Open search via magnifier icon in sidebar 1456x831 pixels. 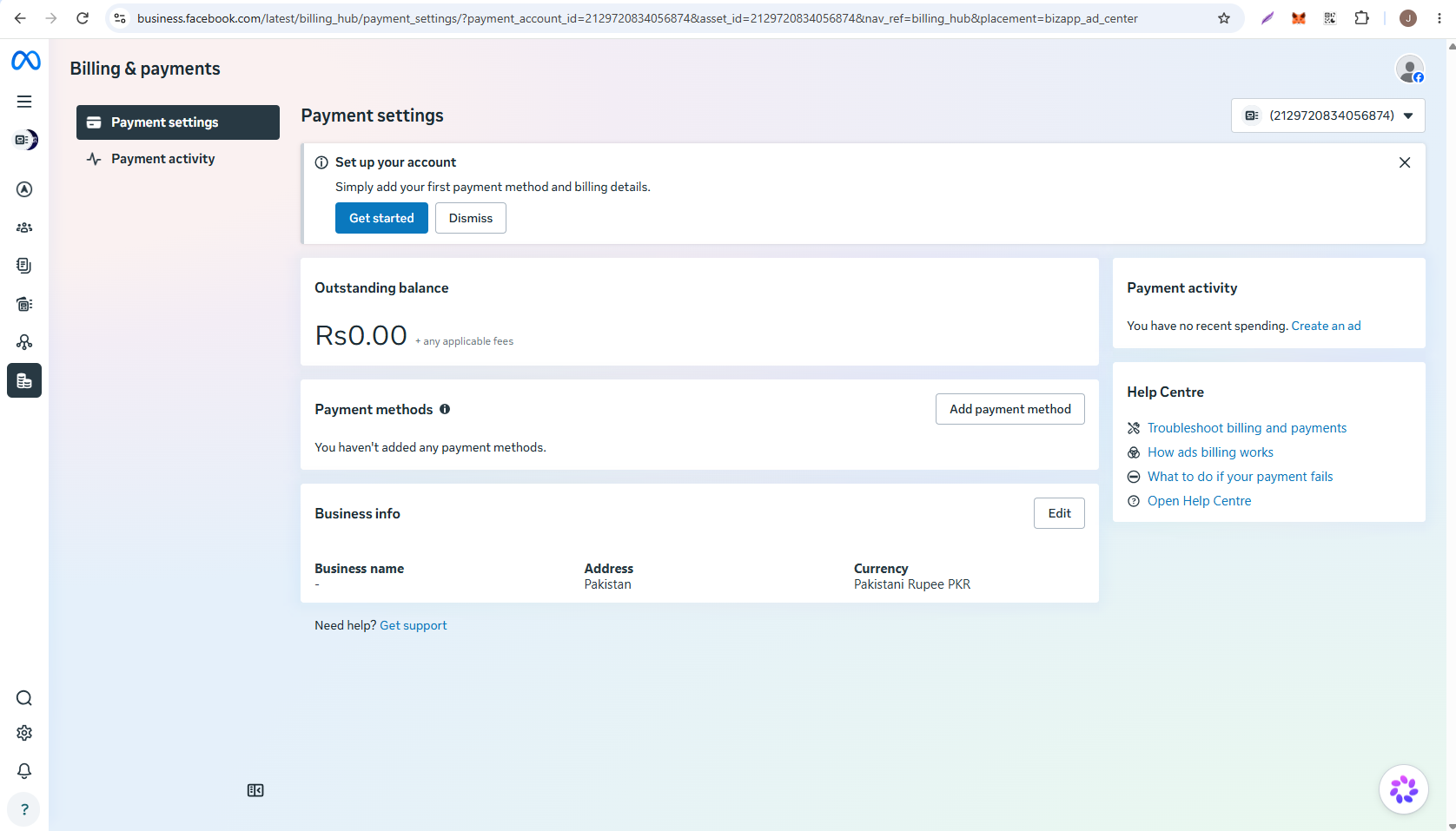24,698
